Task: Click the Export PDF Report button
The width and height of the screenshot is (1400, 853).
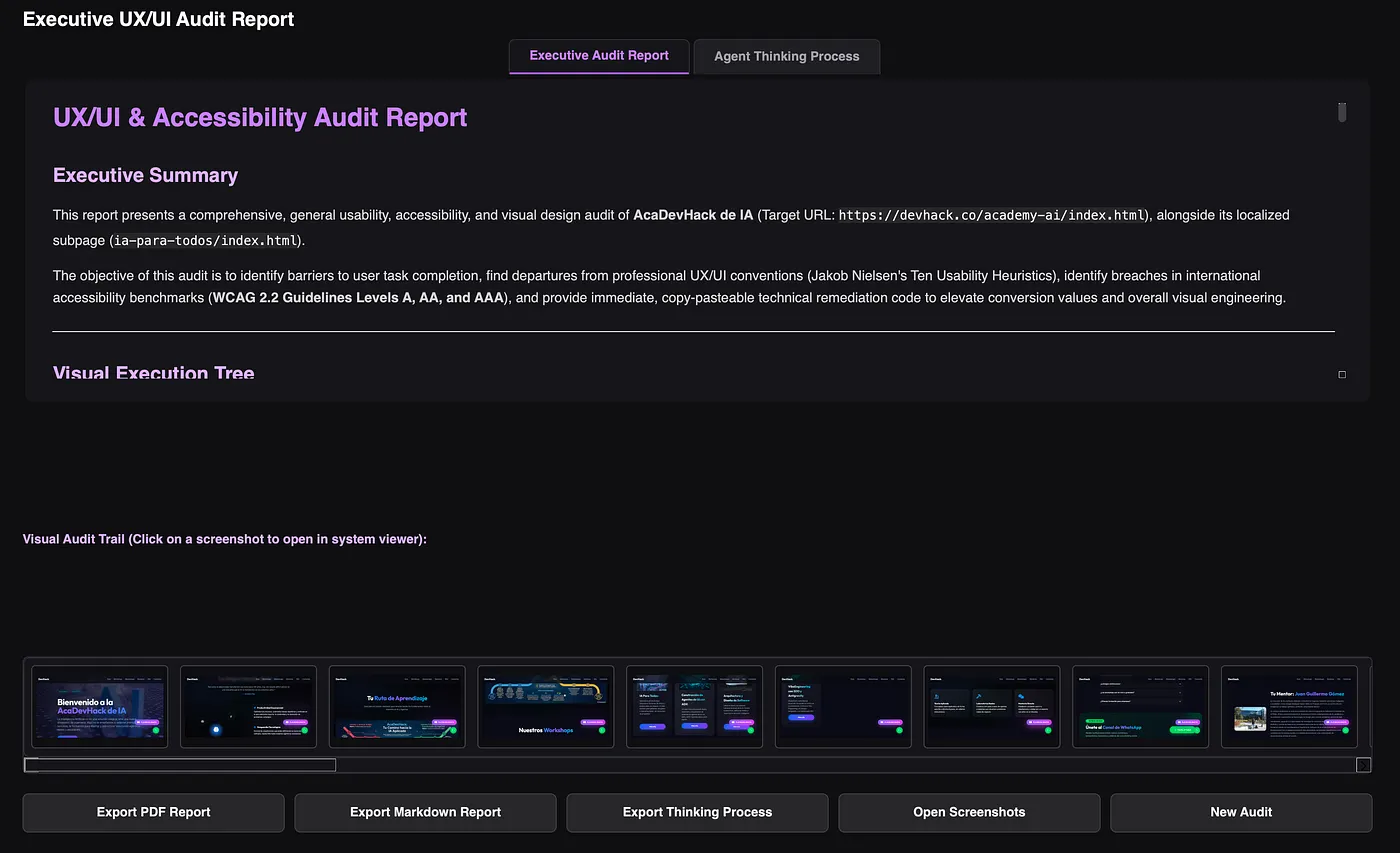Action: 153,812
